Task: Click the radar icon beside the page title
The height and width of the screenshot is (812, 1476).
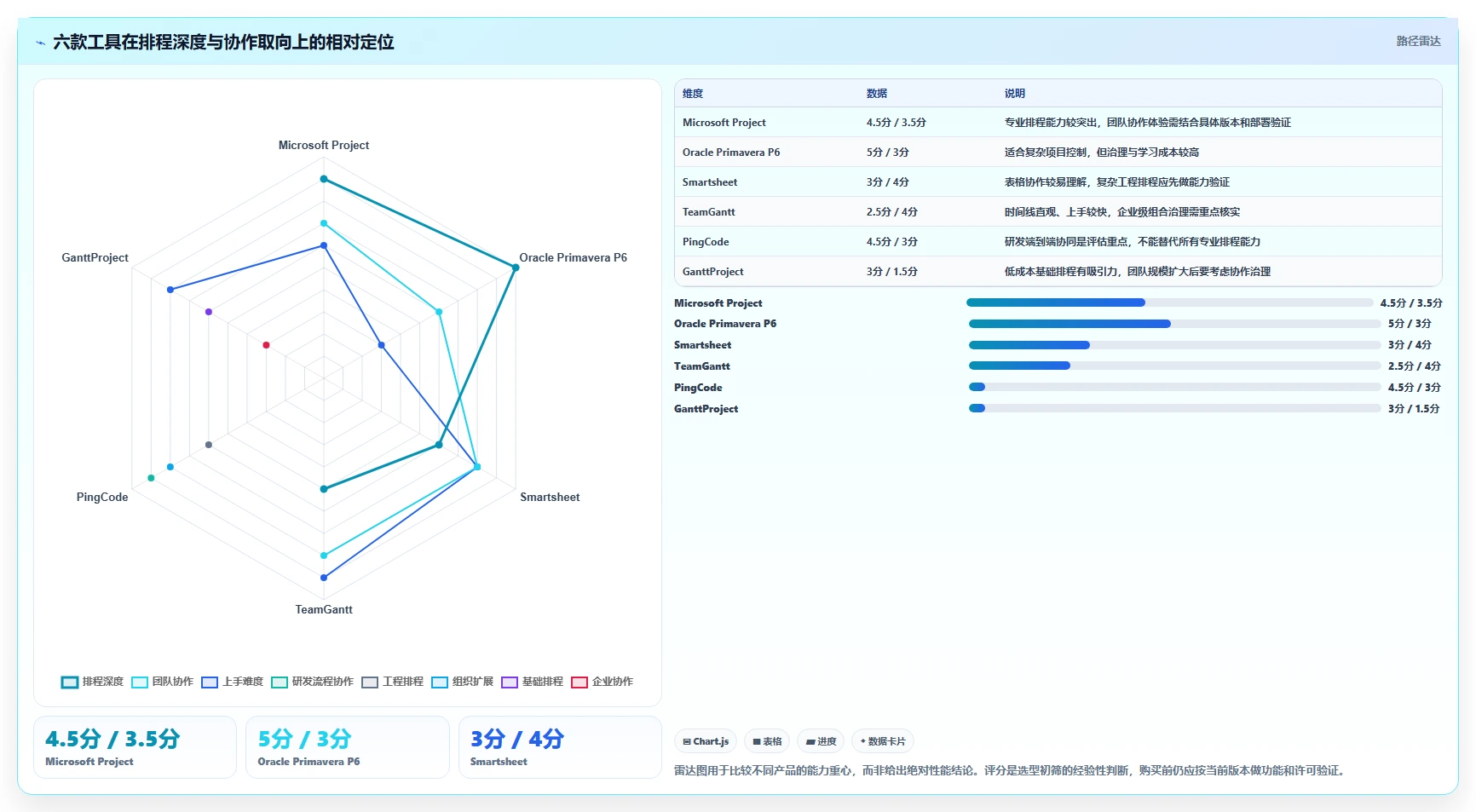Action: (40, 43)
